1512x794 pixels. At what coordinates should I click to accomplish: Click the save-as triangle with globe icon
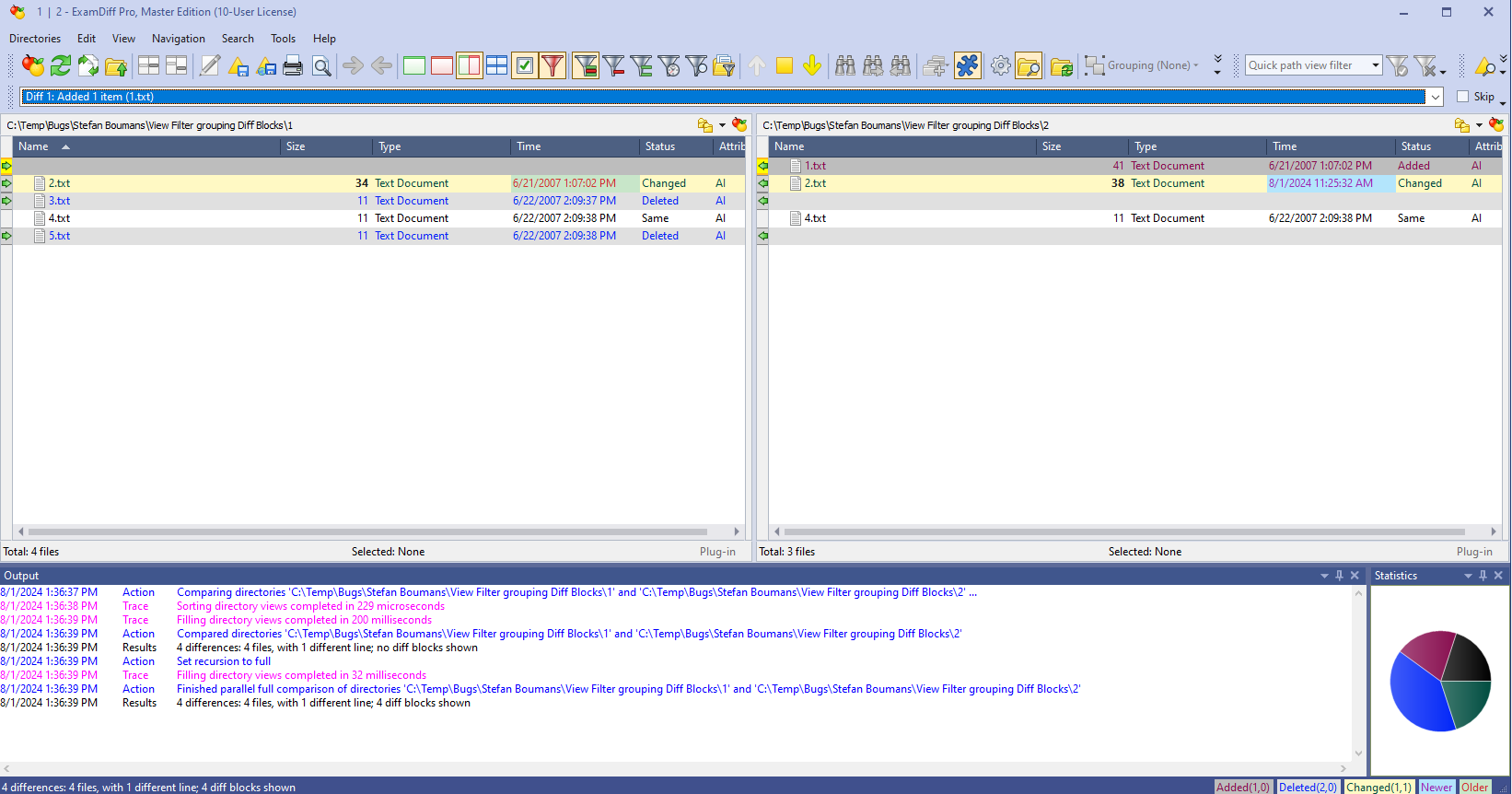click(x=266, y=65)
